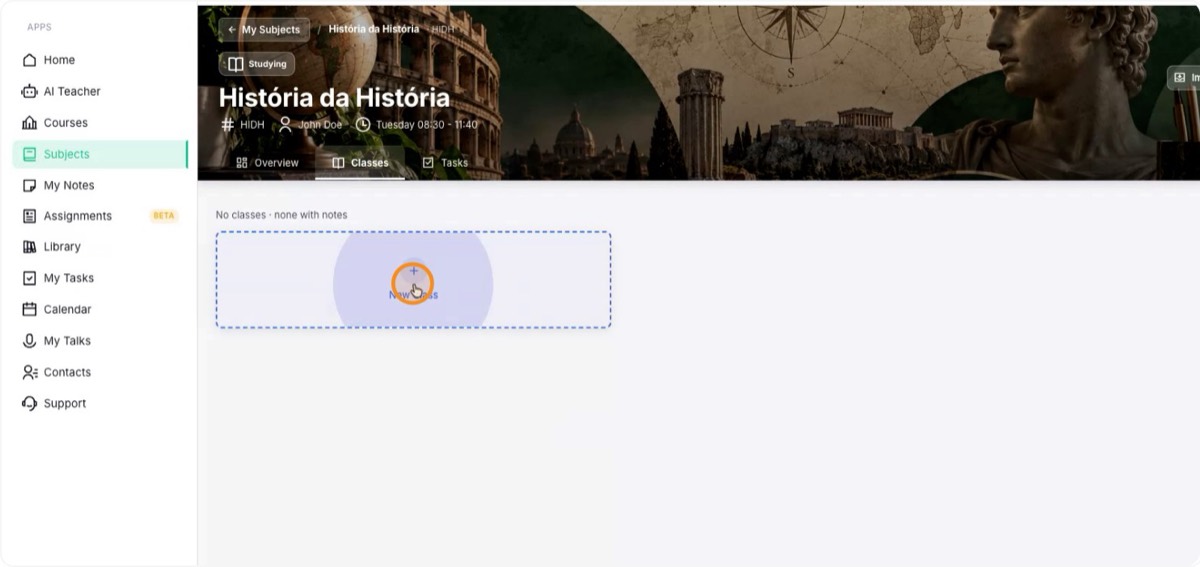The width and height of the screenshot is (1200, 567).
Task: Open My Notes section
Action: (x=100, y=185)
